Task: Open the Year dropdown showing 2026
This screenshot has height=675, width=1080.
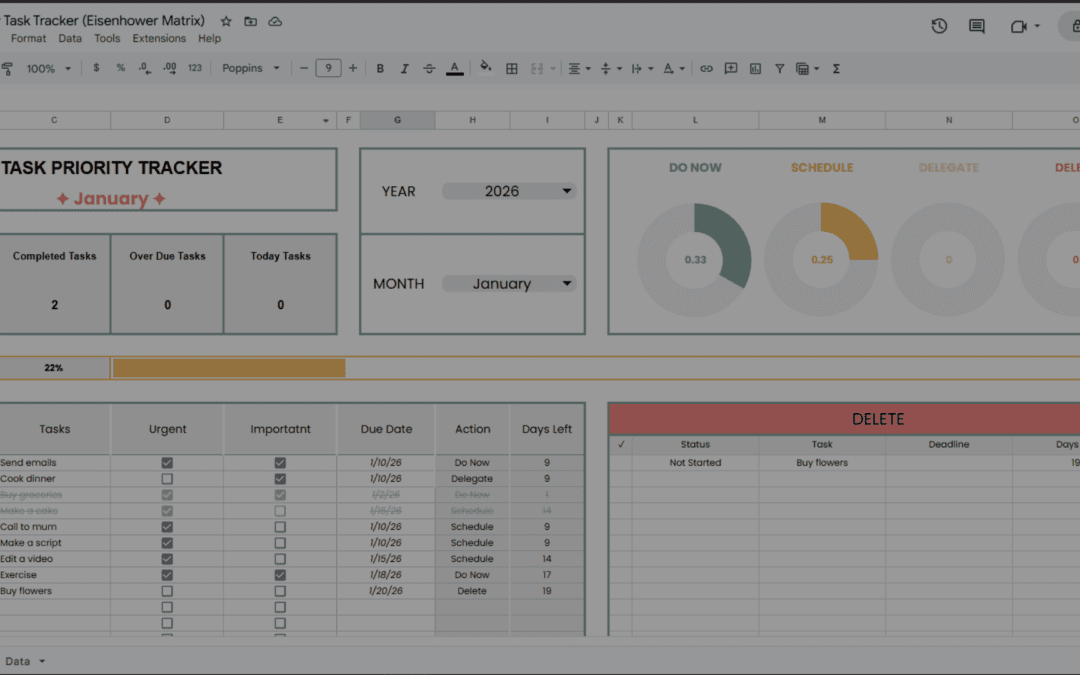Action: pyautogui.click(x=509, y=190)
